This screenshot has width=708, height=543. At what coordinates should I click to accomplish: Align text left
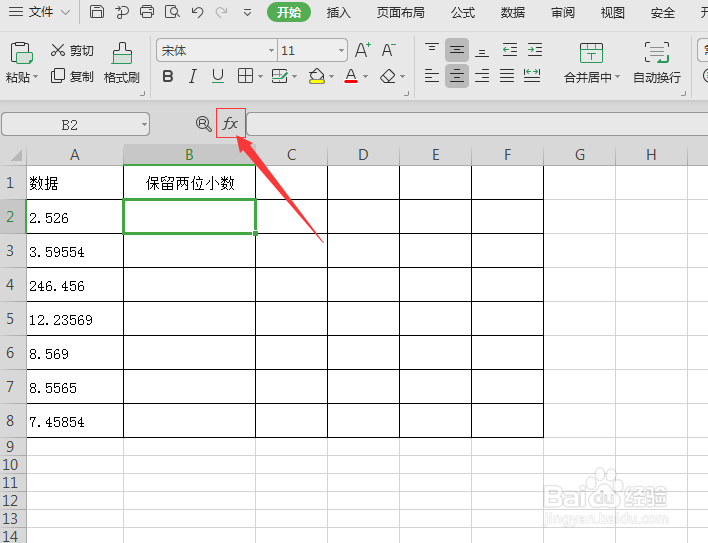432,76
